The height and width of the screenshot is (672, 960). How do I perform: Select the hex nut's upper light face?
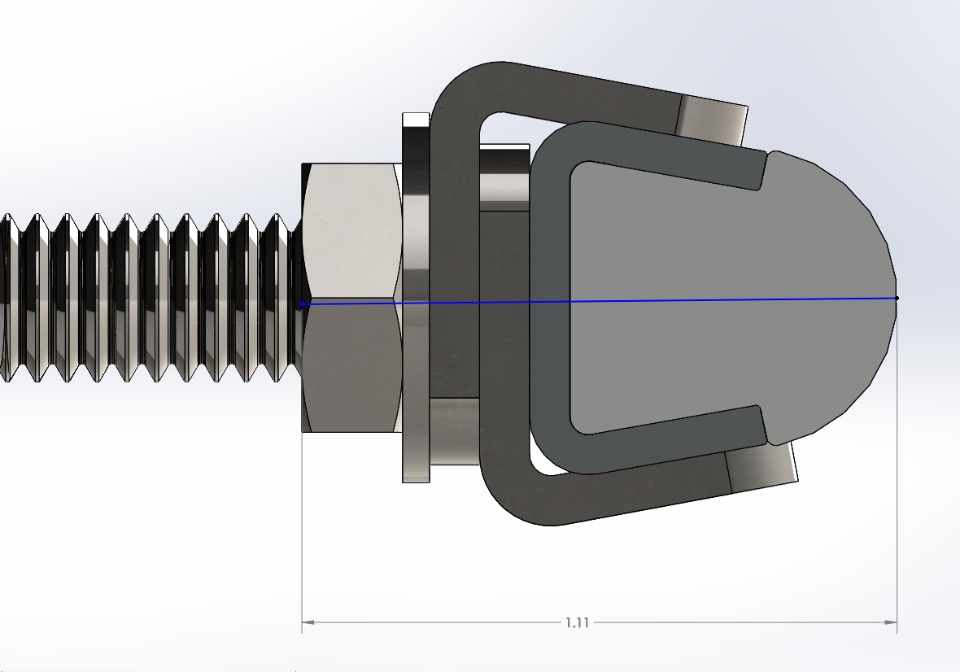pyautogui.click(x=353, y=233)
